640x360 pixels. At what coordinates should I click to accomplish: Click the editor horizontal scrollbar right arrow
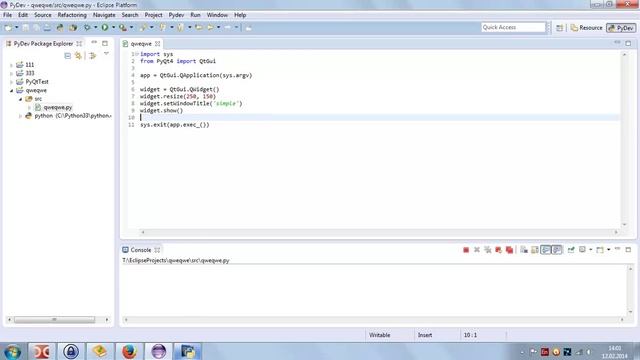click(616, 232)
